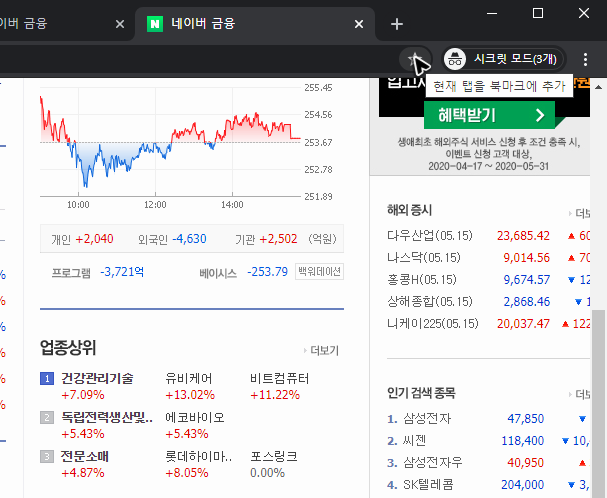Open the 전문소매 sector link

click(84, 456)
